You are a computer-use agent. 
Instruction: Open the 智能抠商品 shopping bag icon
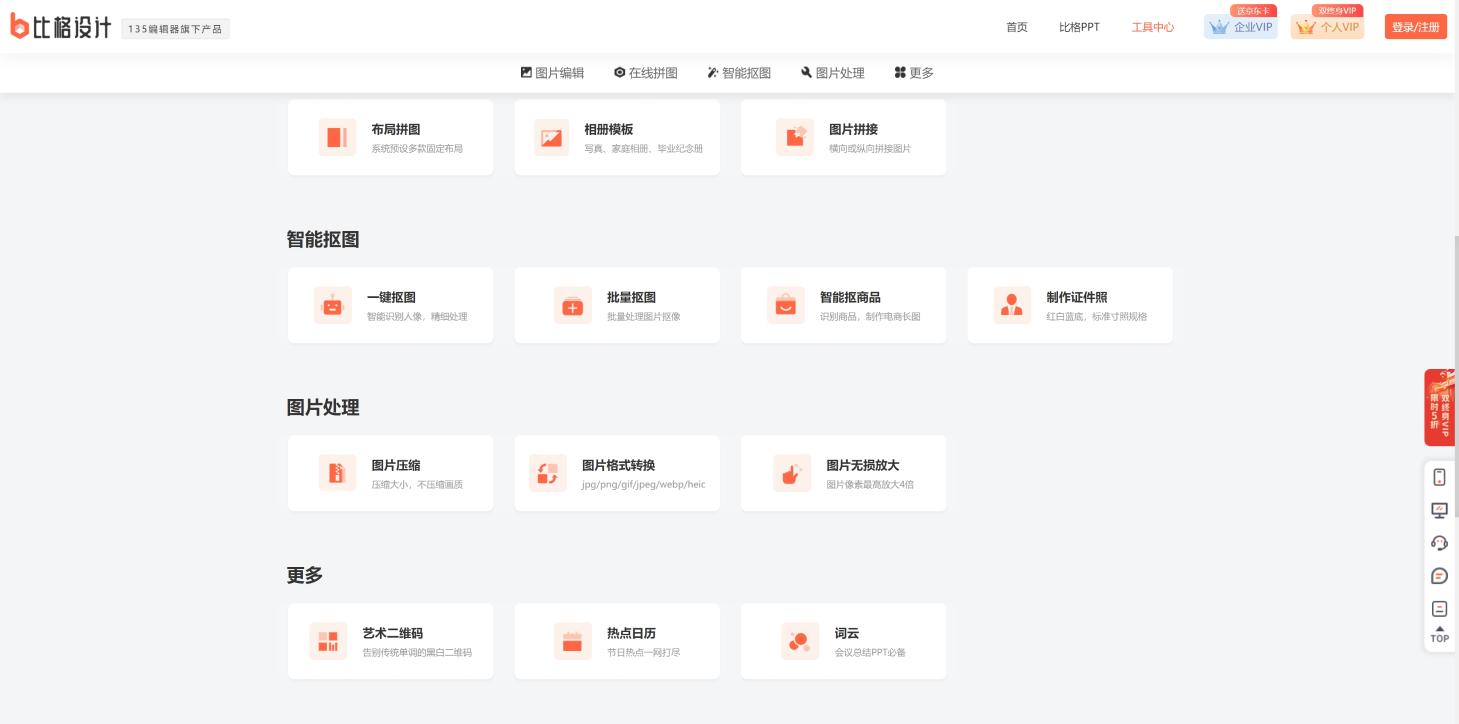coord(786,305)
